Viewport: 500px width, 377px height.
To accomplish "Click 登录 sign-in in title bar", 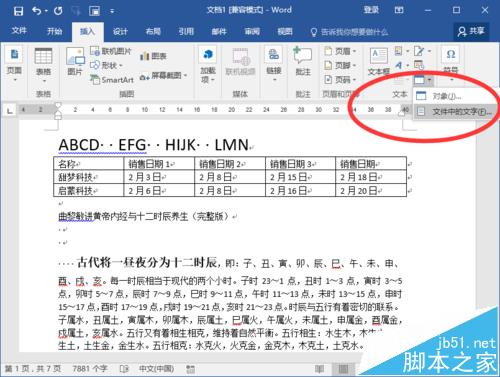I will pos(371,10).
